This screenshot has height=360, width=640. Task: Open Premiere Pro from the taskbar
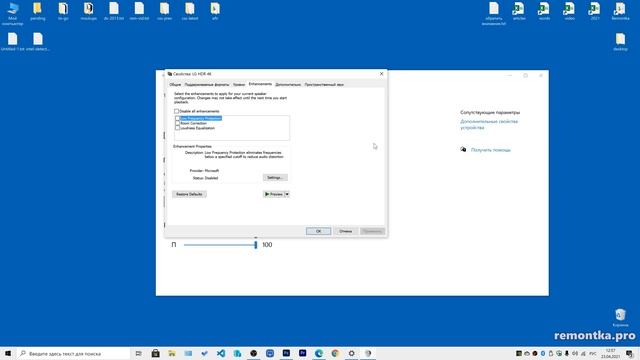pos(302,353)
